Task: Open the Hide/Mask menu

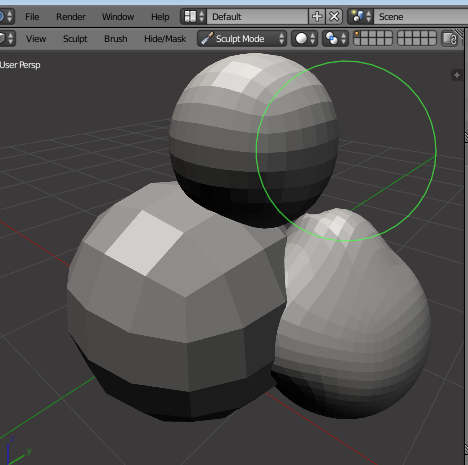Action: tap(165, 39)
